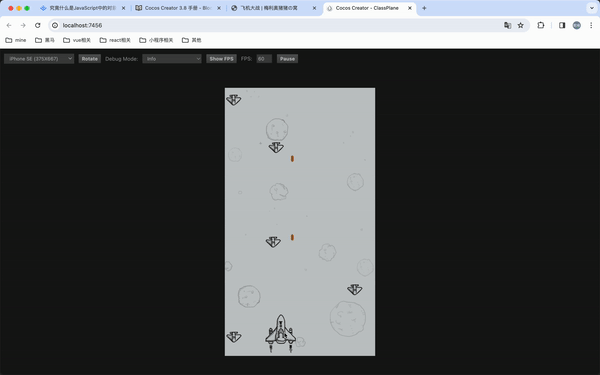
Task: Pause the game preview
Action: (x=287, y=59)
